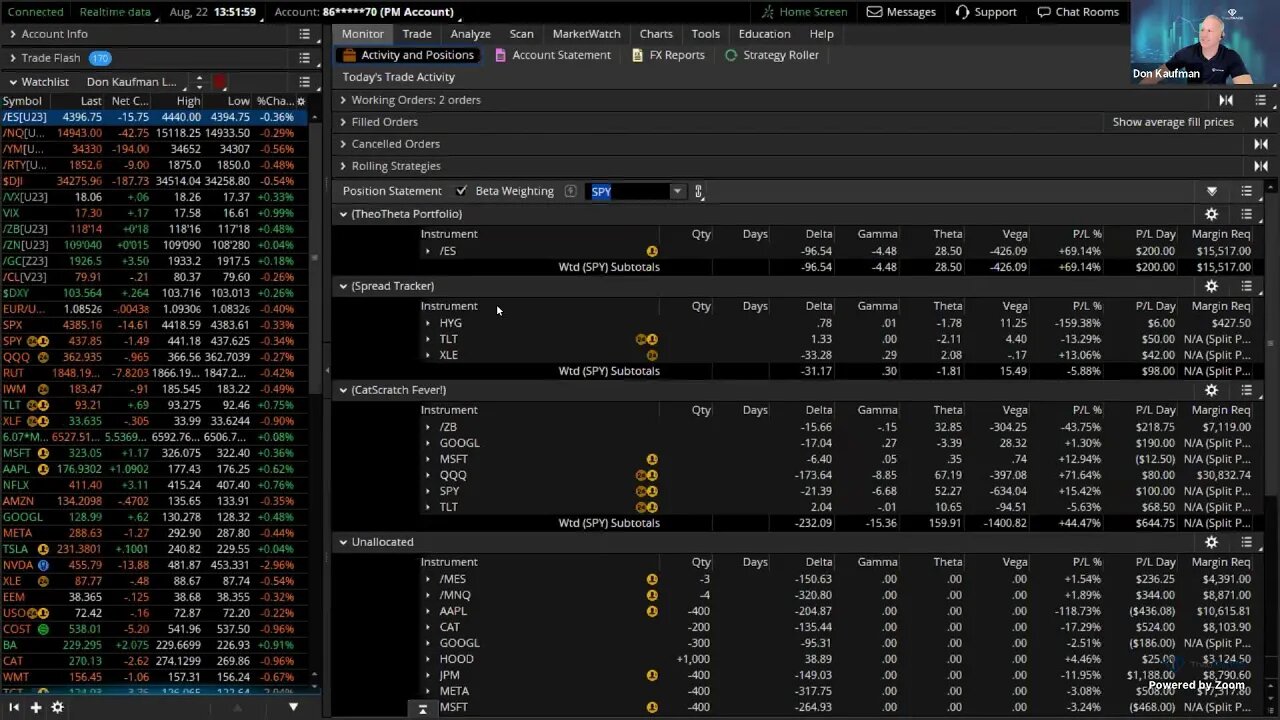
Task: Collapse the Unallocated group
Action: click(x=343, y=542)
